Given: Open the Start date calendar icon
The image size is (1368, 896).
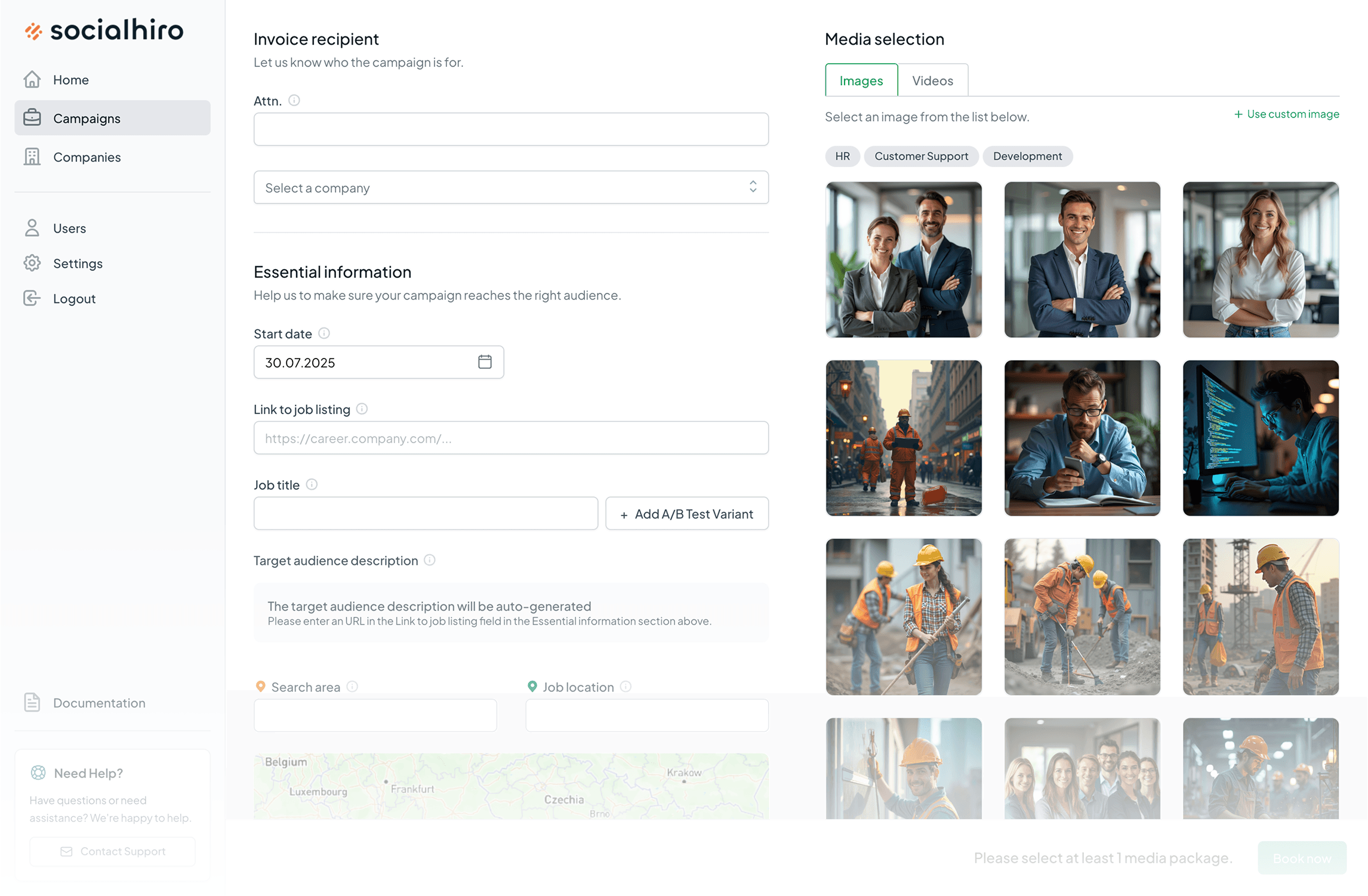Looking at the screenshot, I should coord(485,362).
